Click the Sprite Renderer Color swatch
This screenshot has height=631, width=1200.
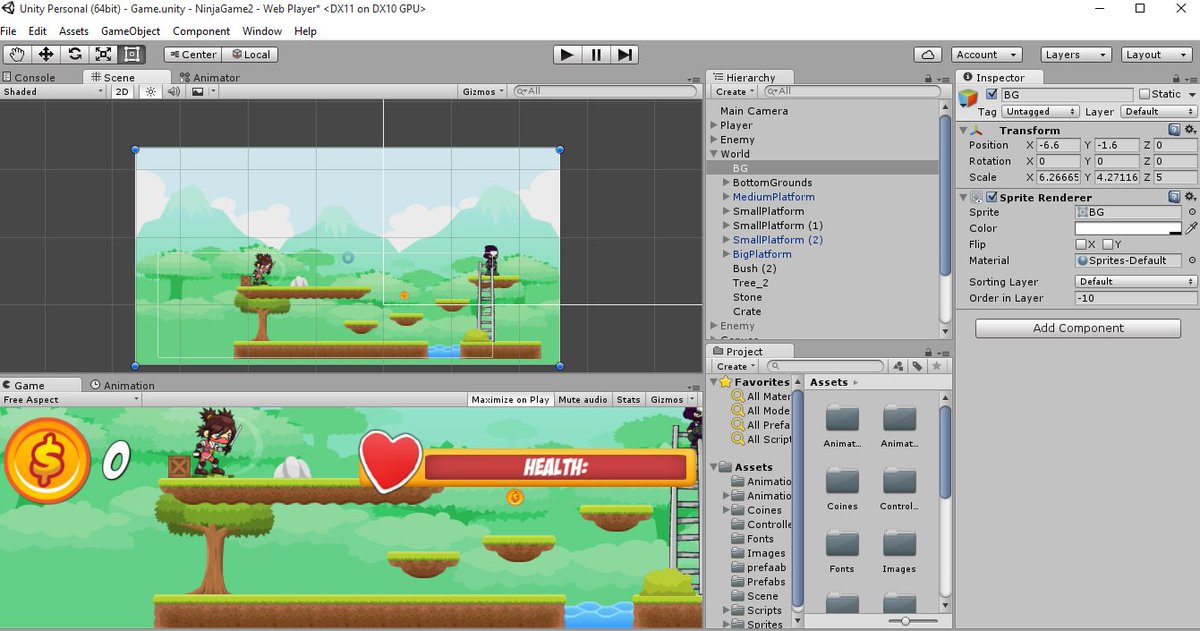[1128, 228]
